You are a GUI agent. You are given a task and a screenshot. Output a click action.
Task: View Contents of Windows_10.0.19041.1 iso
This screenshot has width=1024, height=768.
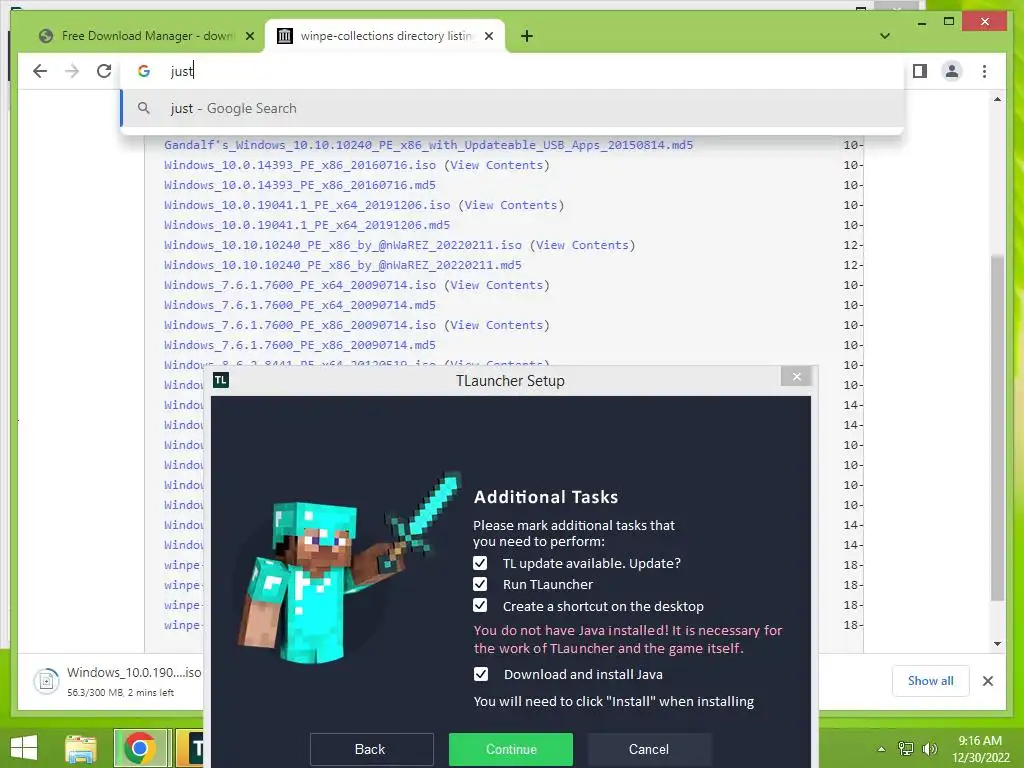click(x=511, y=205)
